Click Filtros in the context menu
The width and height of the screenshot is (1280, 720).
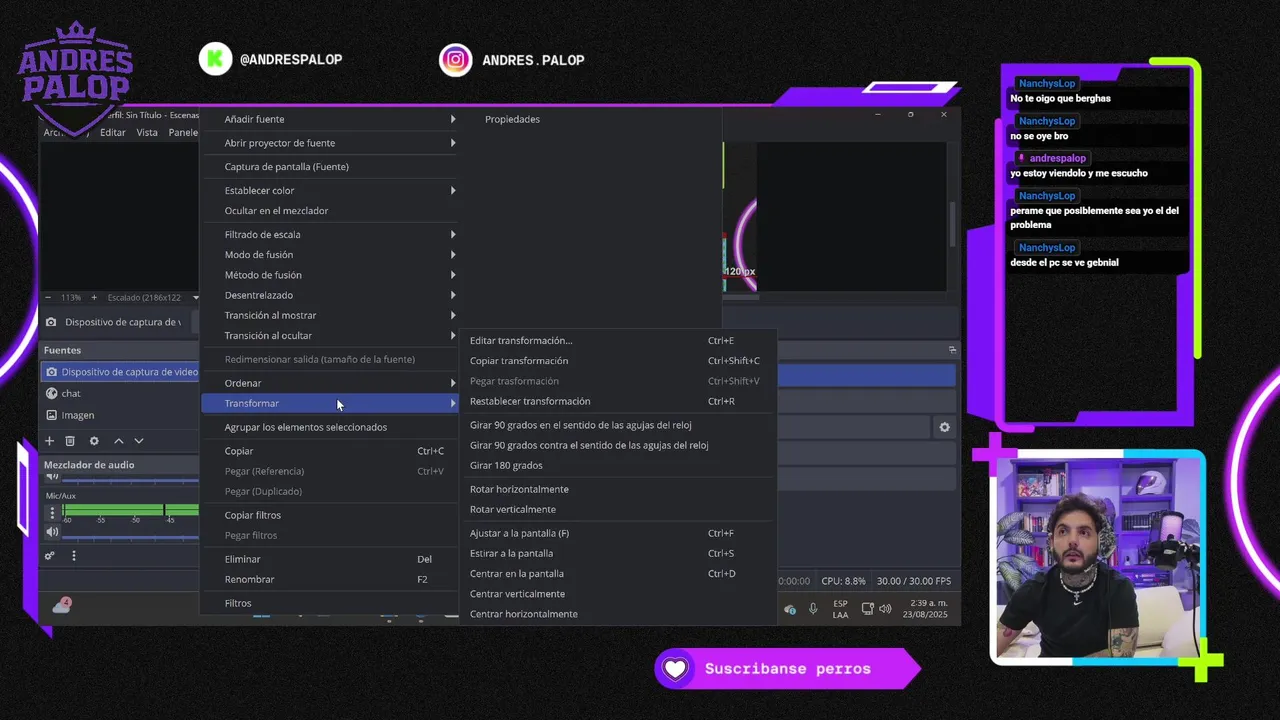pos(329,603)
